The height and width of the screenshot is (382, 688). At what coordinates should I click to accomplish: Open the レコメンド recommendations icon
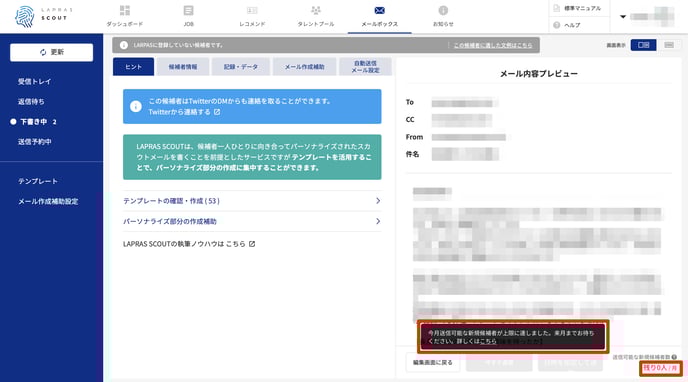[x=252, y=10]
